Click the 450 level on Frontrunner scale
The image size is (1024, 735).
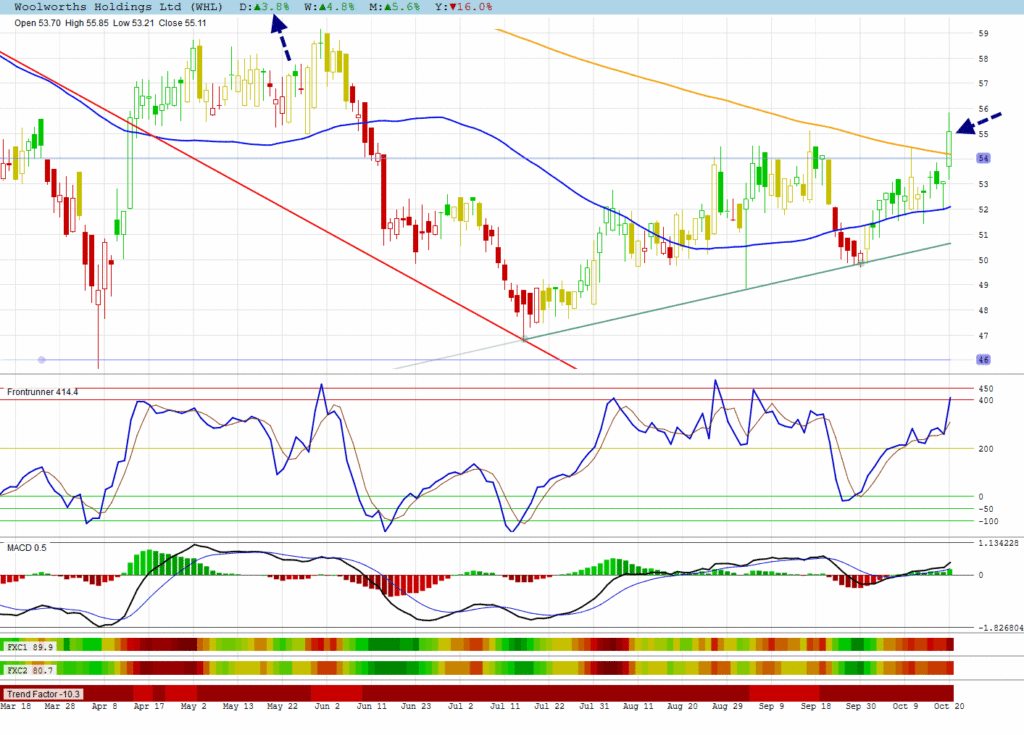point(984,388)
